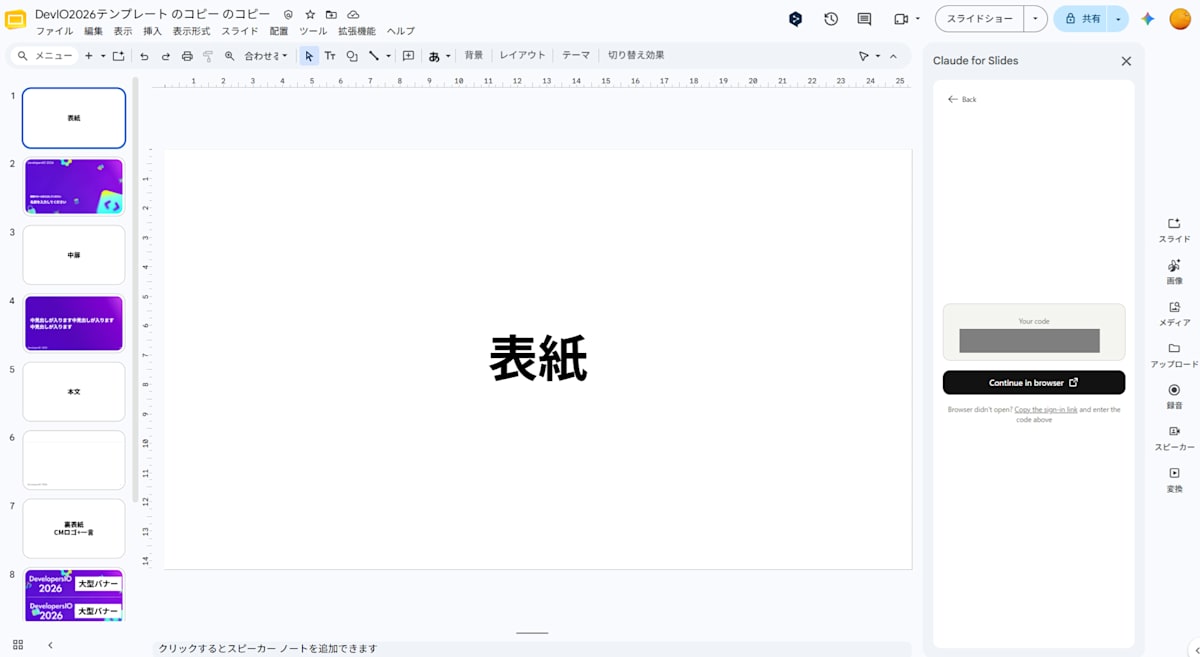This screenshot has height=657, width=1200.
Task: Insert a text box
Action: click(330, 56)
